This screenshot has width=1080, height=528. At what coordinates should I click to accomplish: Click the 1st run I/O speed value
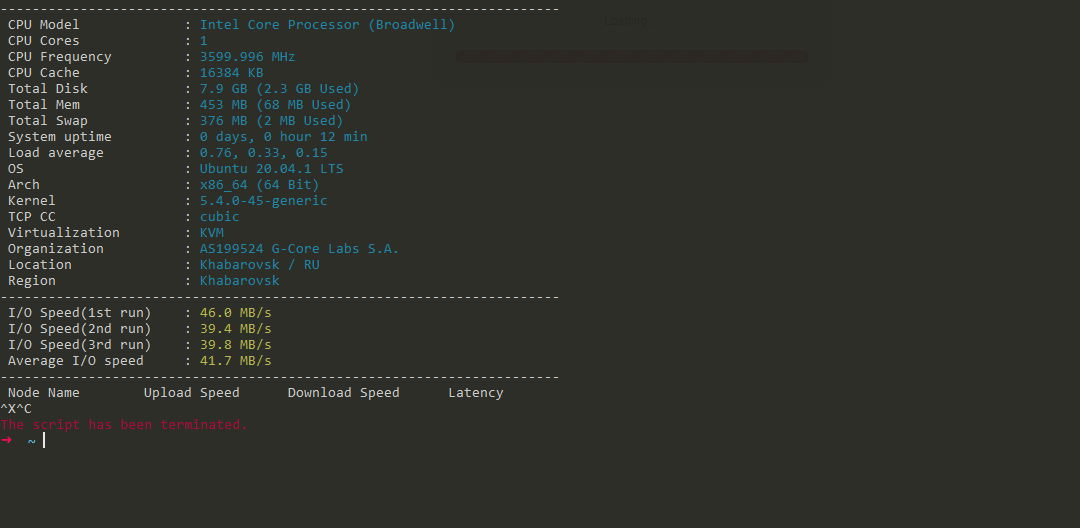click(x=235, y=313)
